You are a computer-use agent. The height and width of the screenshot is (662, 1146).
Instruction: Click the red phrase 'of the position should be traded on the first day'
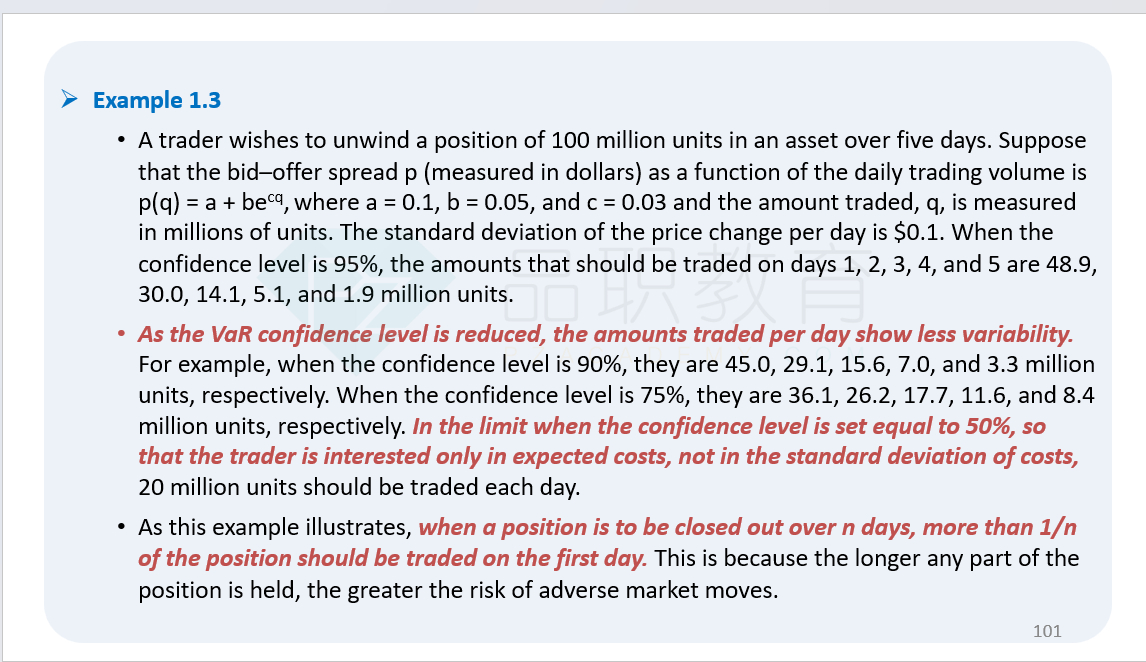(x=392, y=558)
